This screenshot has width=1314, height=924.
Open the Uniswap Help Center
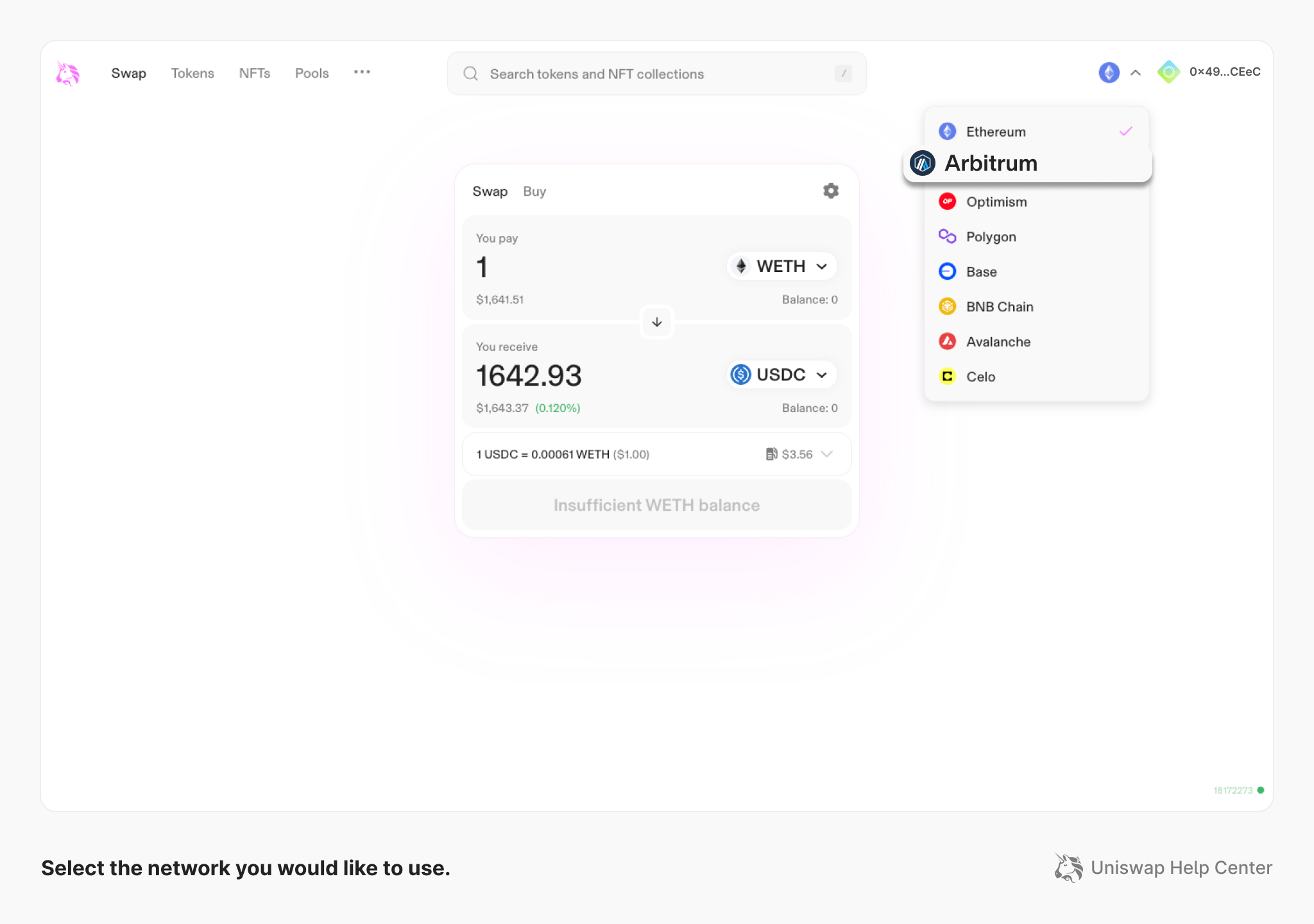(x=1181, y=868)
